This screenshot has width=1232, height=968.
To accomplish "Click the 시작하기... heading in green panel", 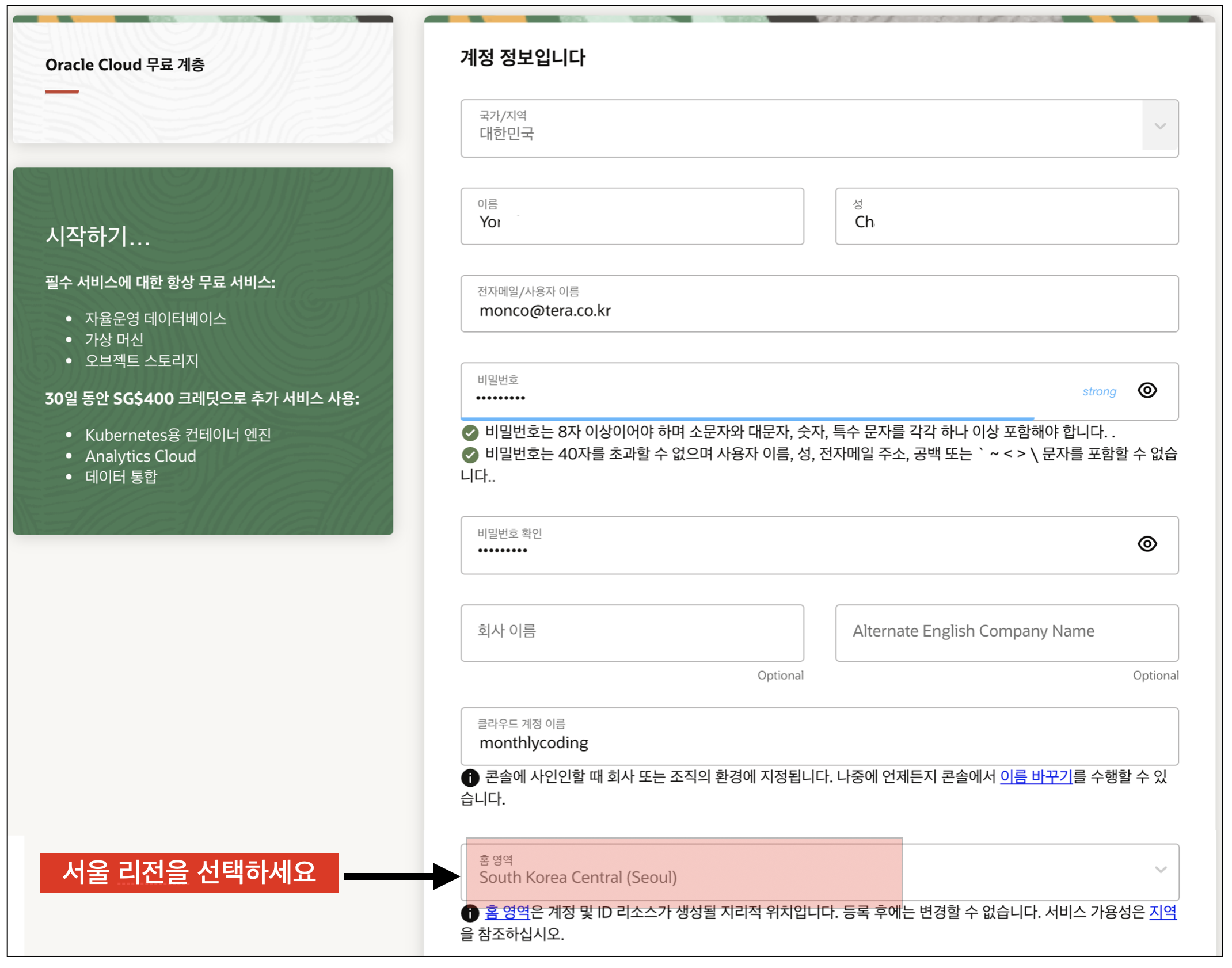I will [98, 236].
